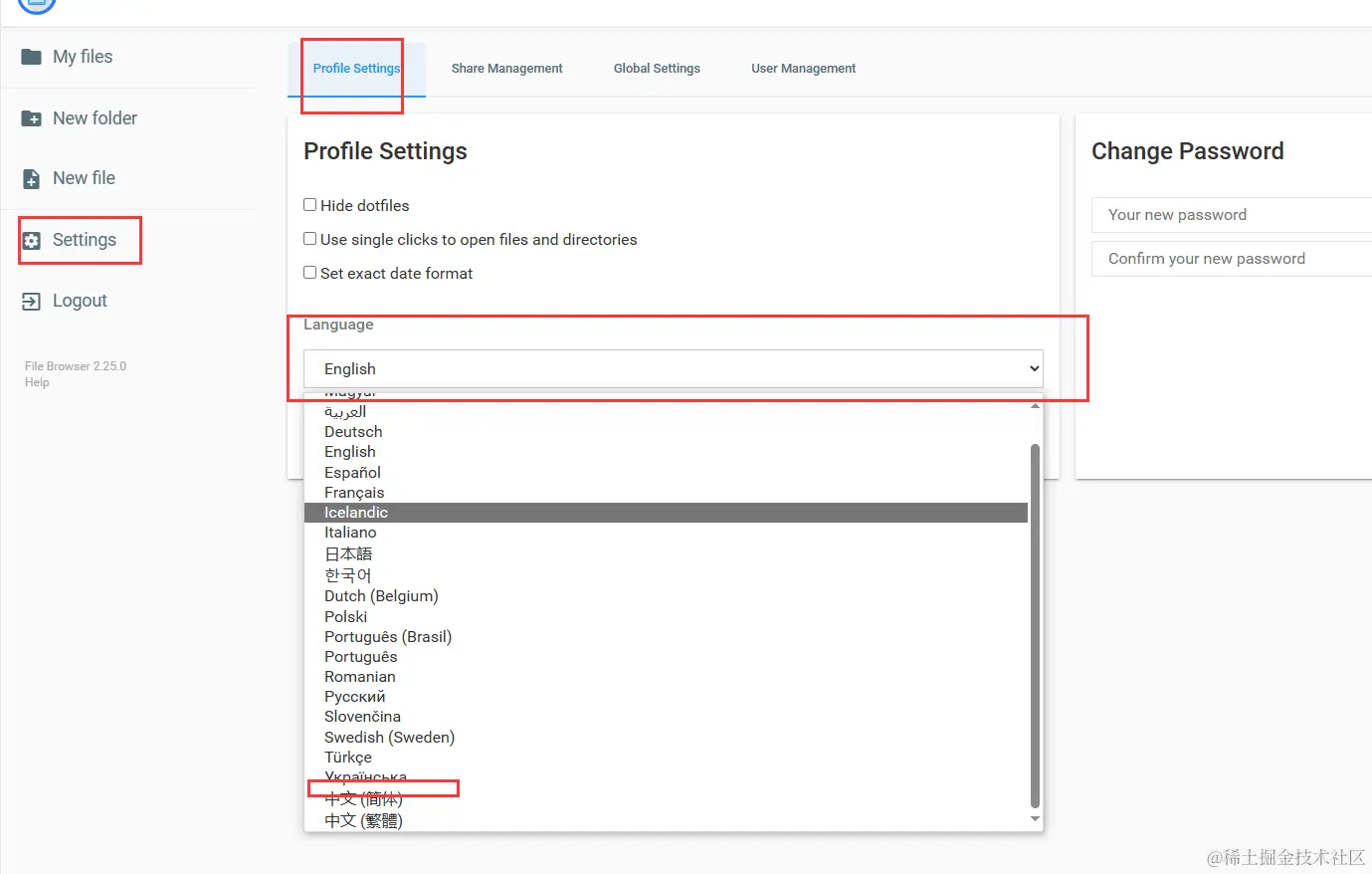The height and width of the screenshot is (874, 1372).
Task: Select 日本語 from the language list
Action: click(666, 554)
